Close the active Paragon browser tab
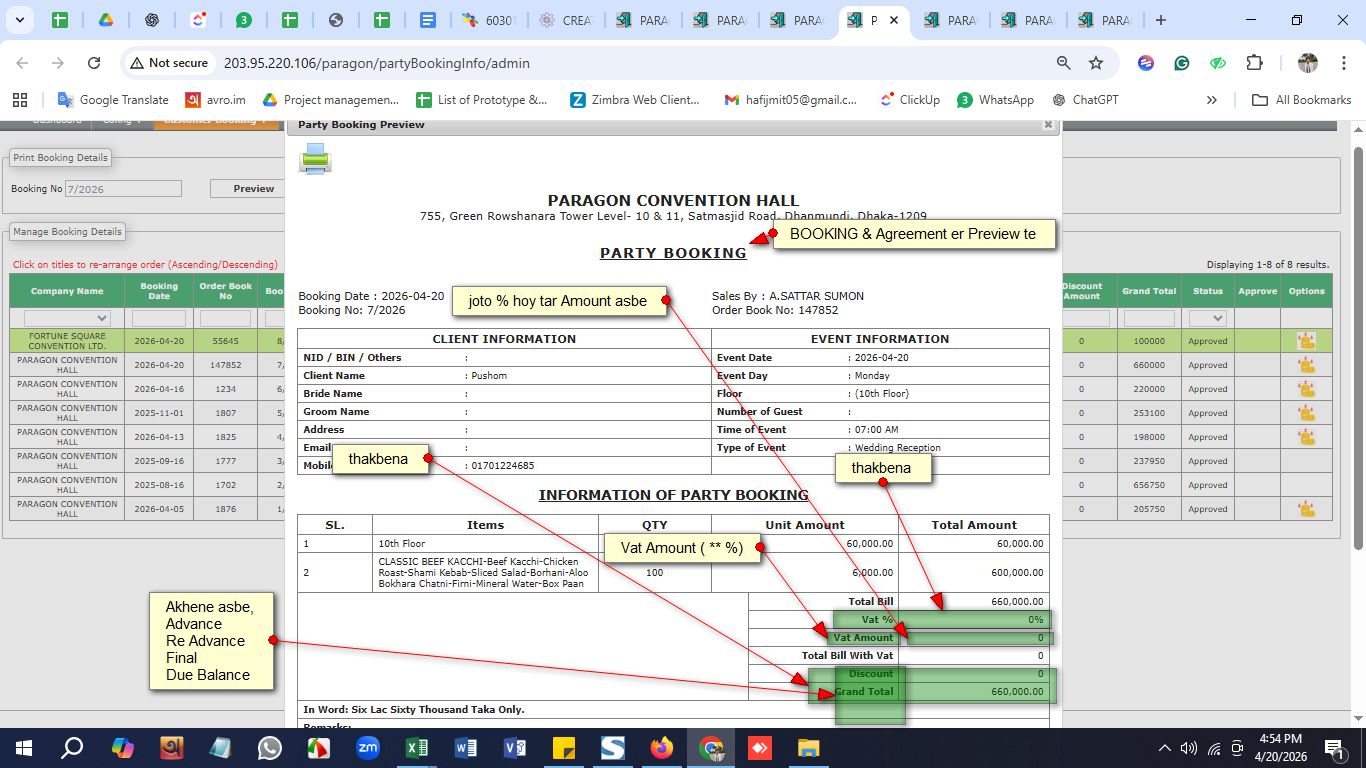This screenshot has height=768, width=1366. [894, 20]
